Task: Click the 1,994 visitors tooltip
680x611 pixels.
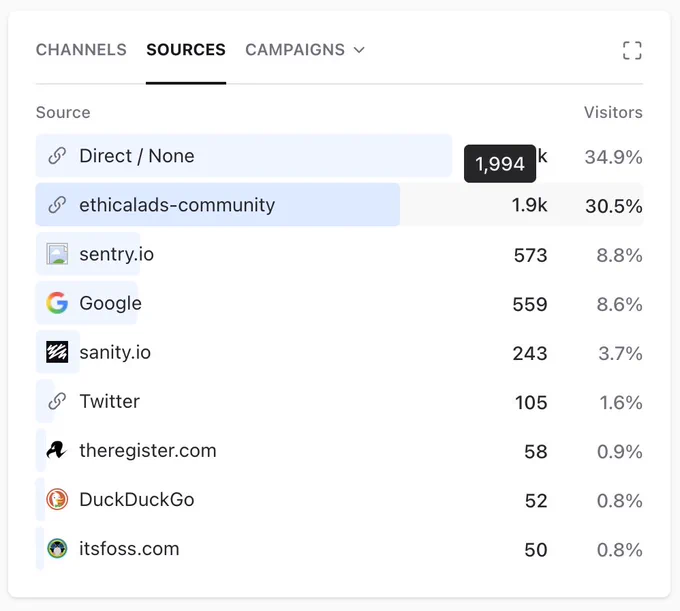Action: coord(500,163)
